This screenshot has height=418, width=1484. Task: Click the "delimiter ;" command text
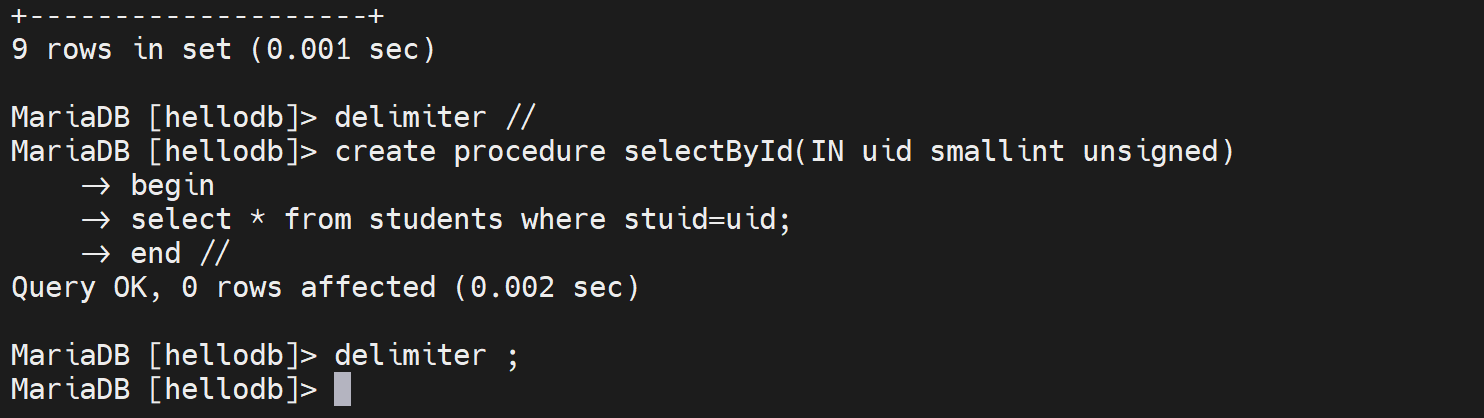(x=427, y=355)
